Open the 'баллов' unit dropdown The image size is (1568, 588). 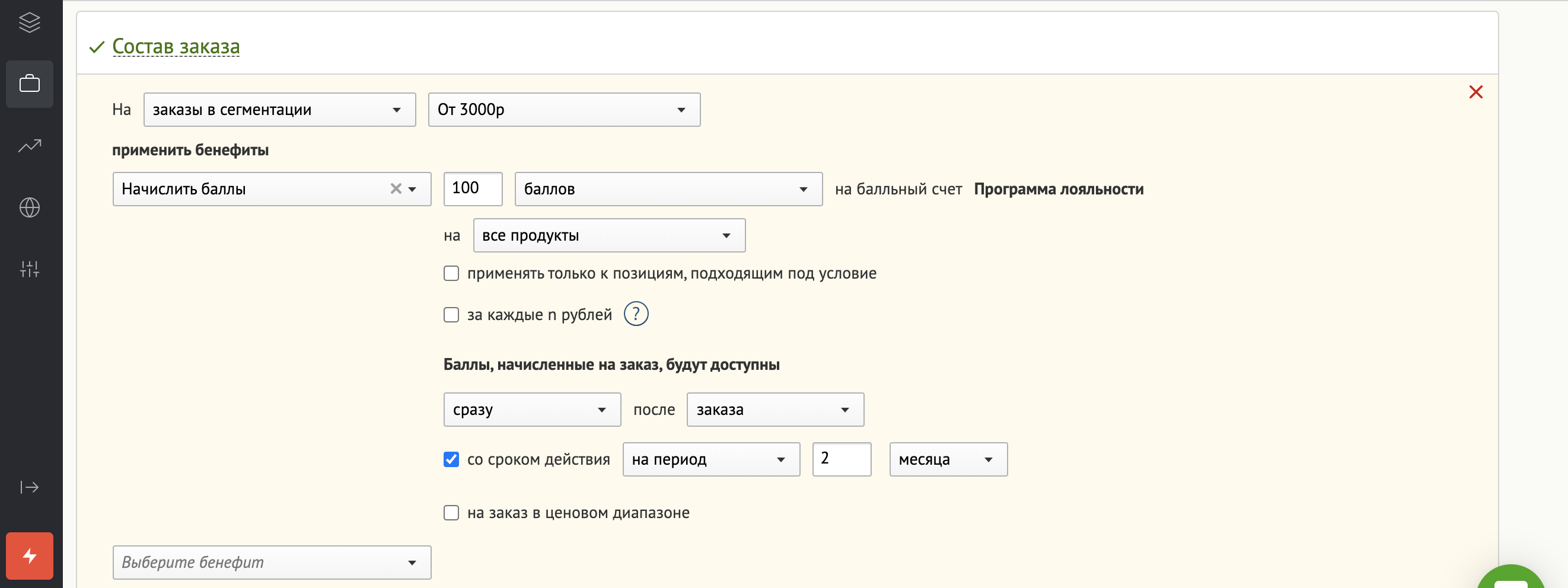point(668,189)
